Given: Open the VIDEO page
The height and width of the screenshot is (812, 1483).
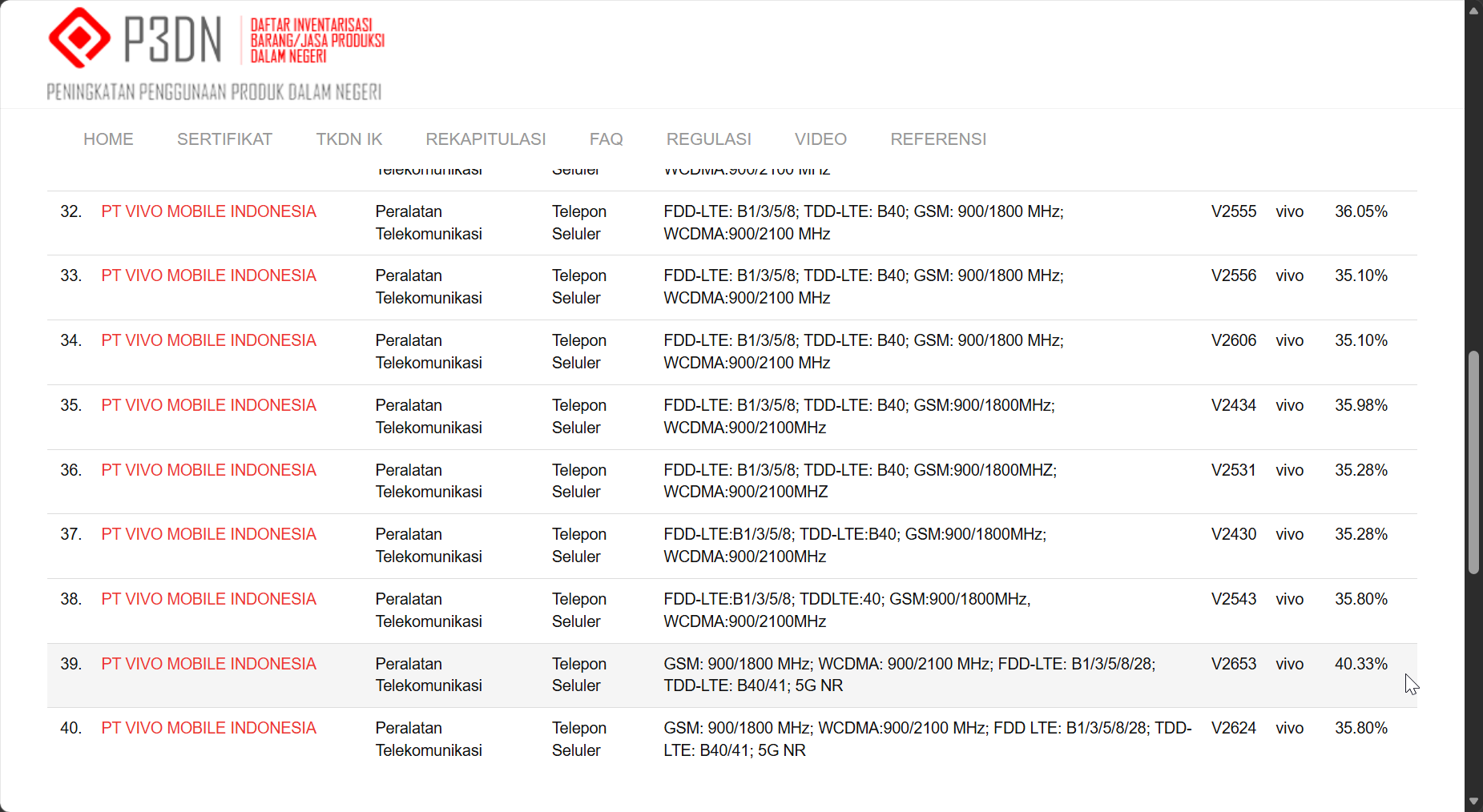Looking at the screenshot, I should 820,139.
